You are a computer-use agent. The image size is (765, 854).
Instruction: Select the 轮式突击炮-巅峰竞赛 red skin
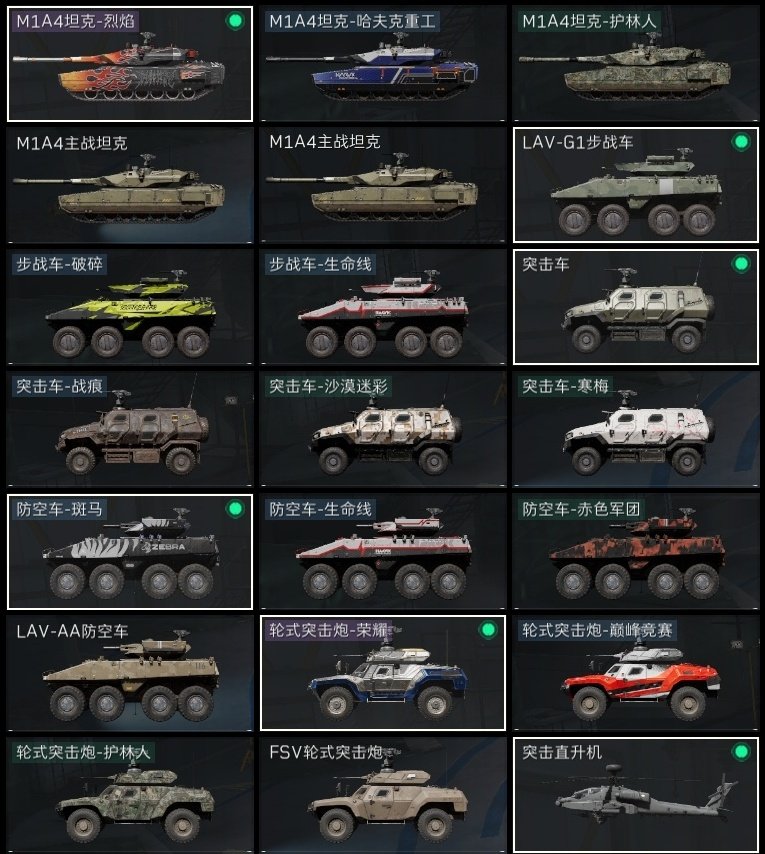pyautogui.click(x=635, y=673)
